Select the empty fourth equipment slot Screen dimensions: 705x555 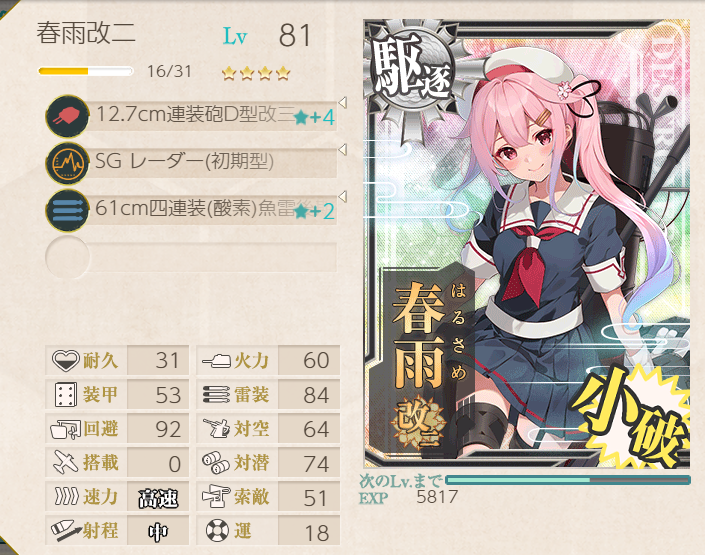tap(191, 257)
